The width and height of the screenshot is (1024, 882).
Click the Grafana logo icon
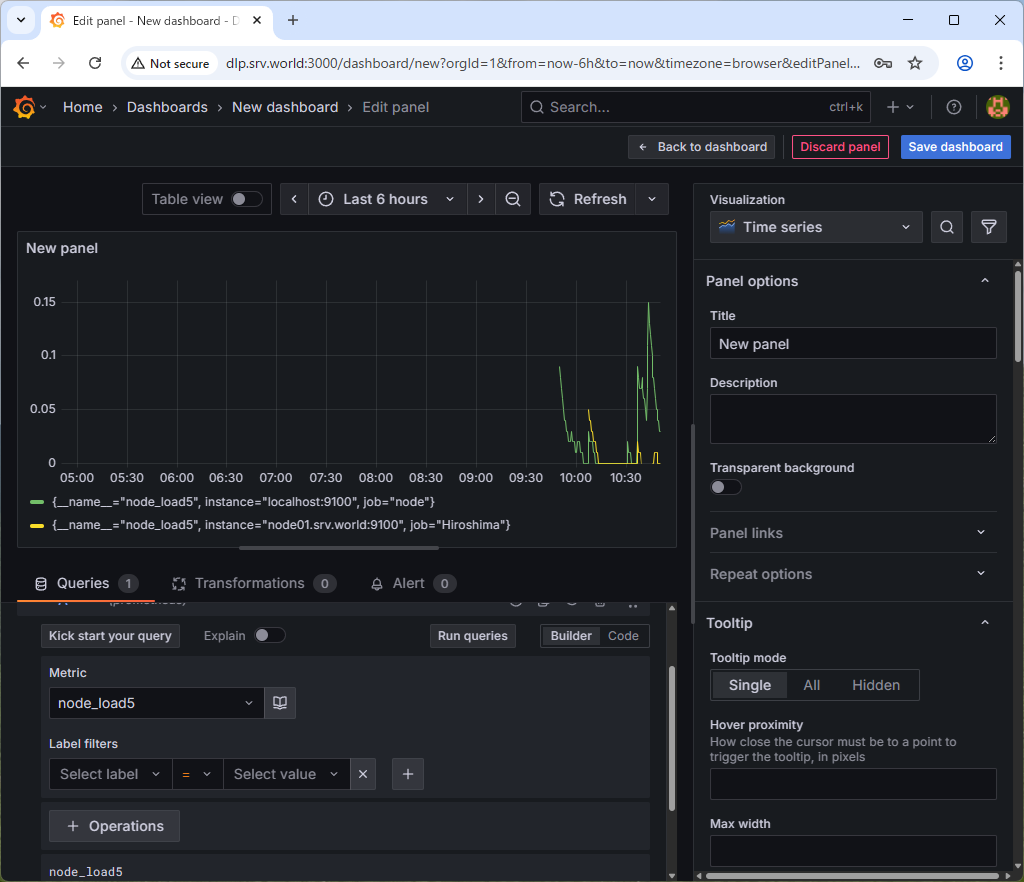(24, 107)
